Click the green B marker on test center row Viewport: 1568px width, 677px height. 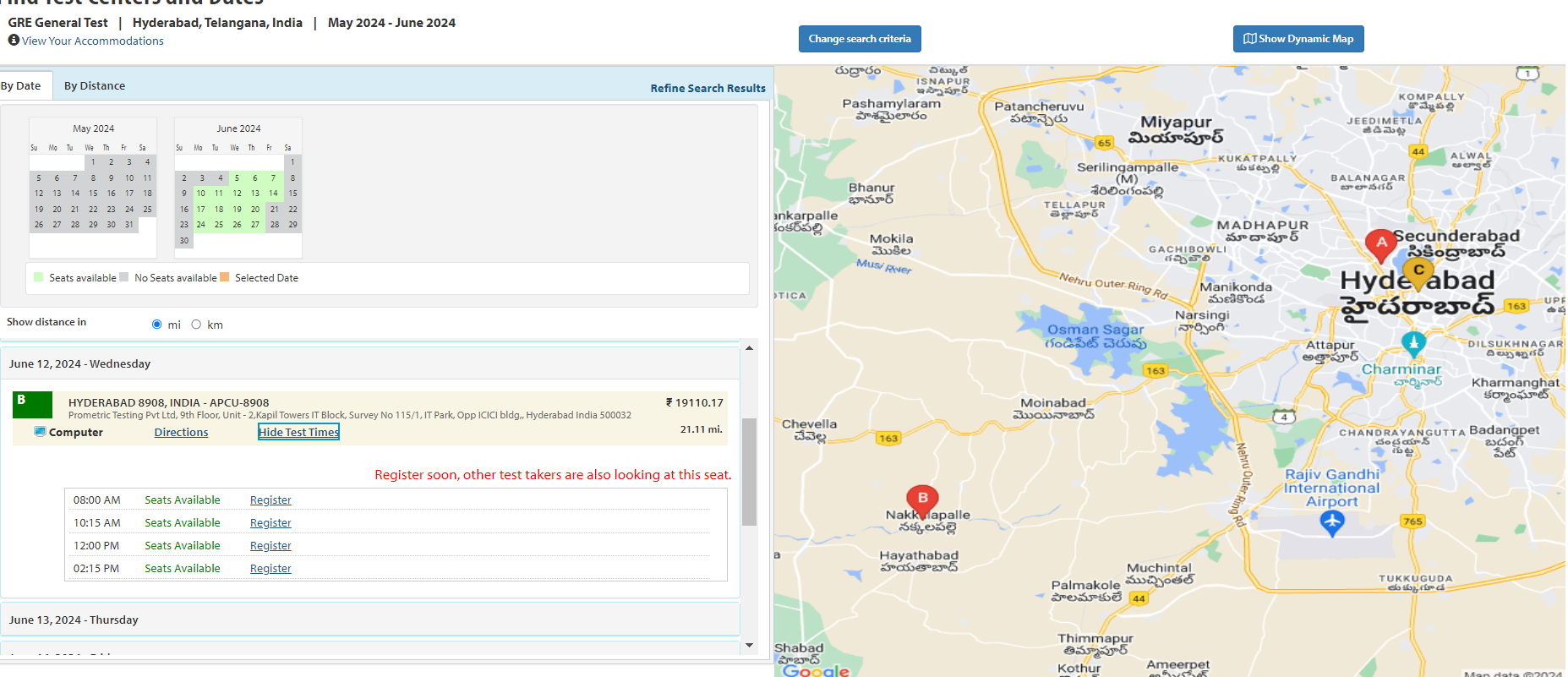point(33,405)
